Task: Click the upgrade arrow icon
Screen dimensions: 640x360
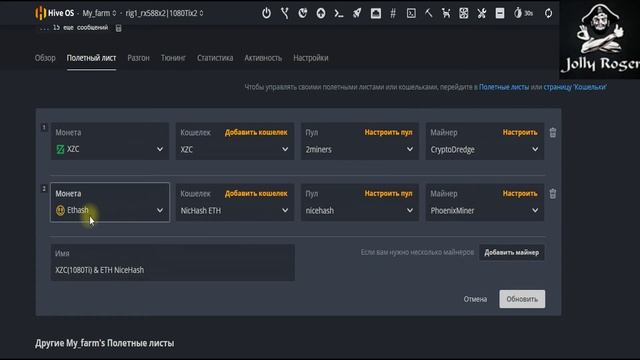Action: coord(321,13)
